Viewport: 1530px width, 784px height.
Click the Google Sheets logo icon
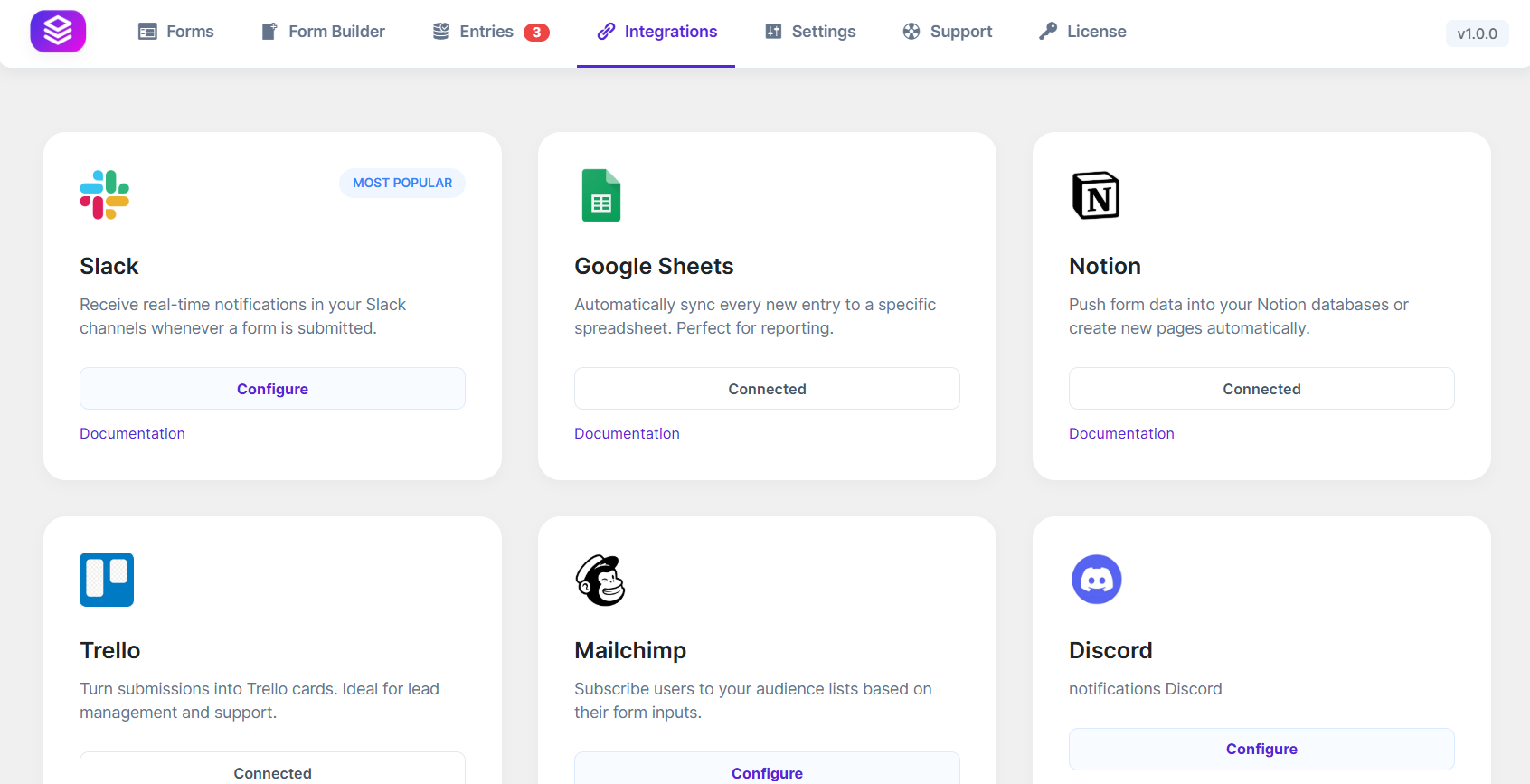click(601, 195)
